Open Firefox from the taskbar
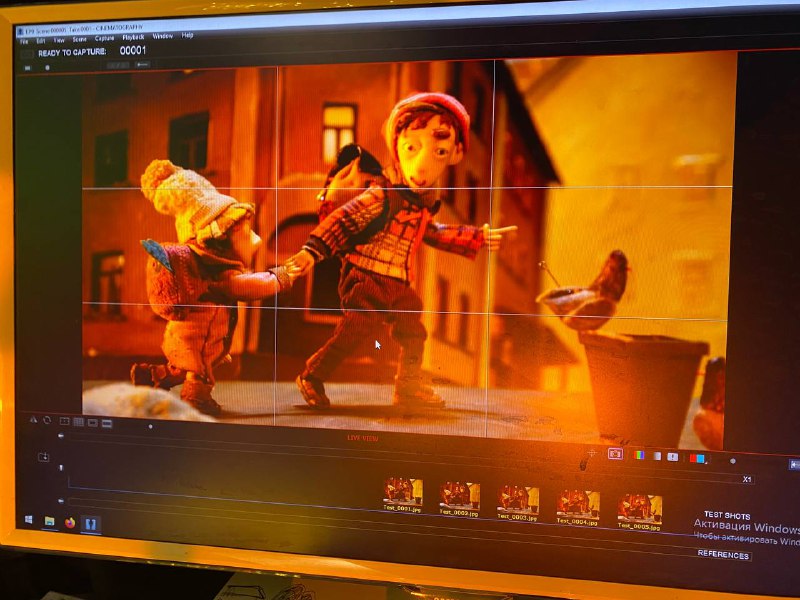This screenshot has height=600, width=800. coord(70,522)
